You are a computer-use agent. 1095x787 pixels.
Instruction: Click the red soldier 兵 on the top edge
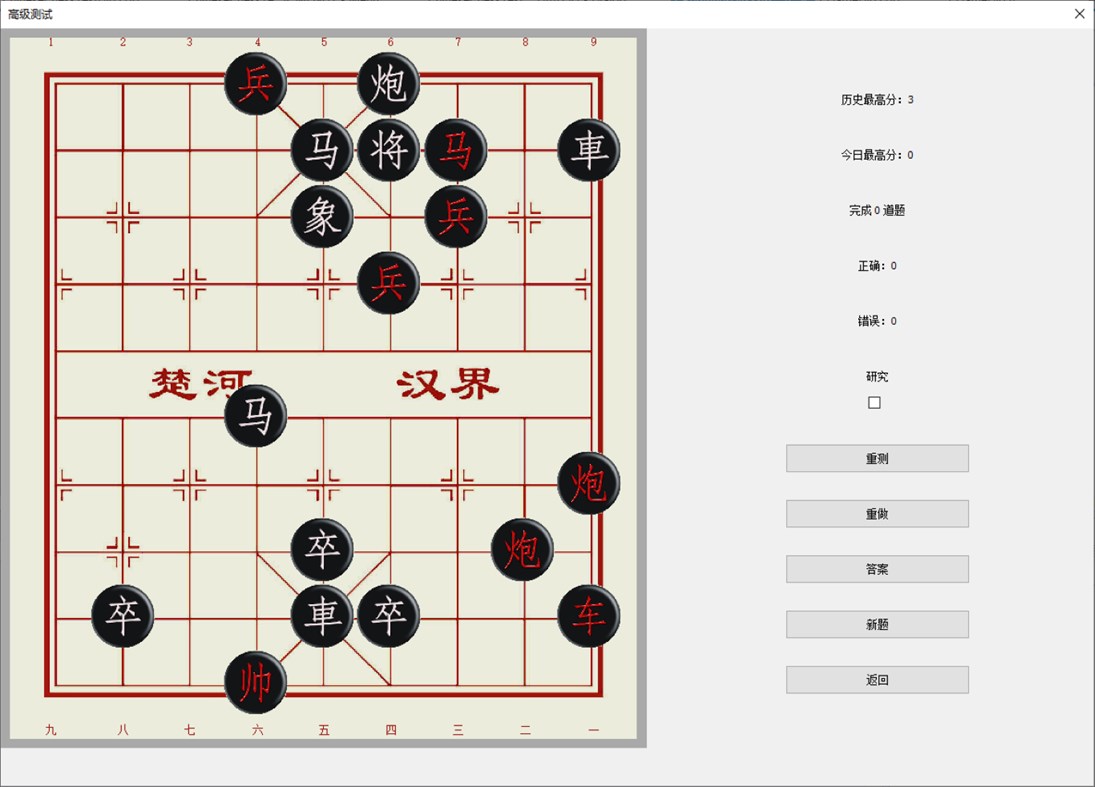[255, 83]
